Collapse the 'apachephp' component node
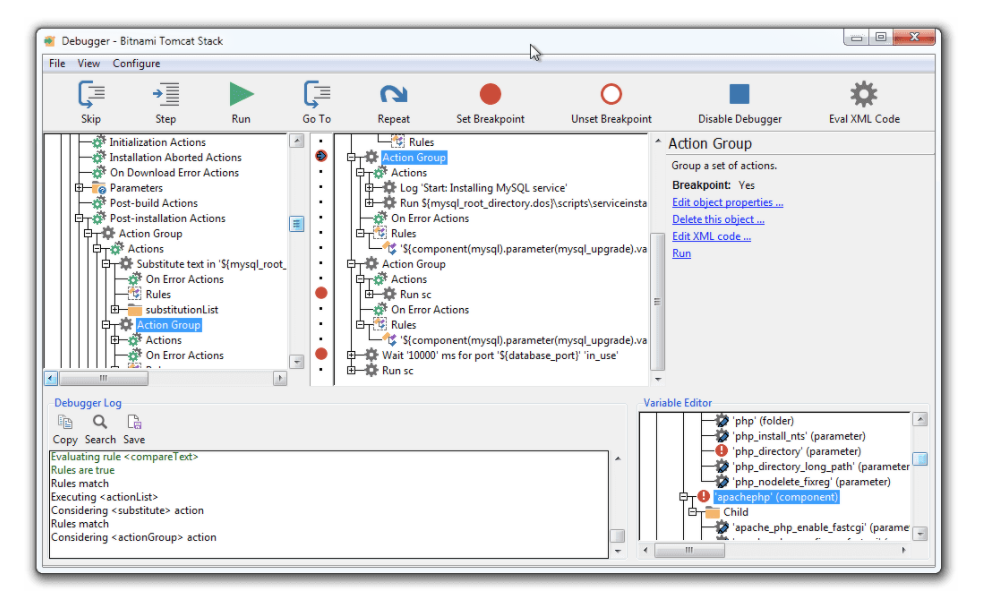The height and width of the screenshot is (614, 982). tap(684, 497)
